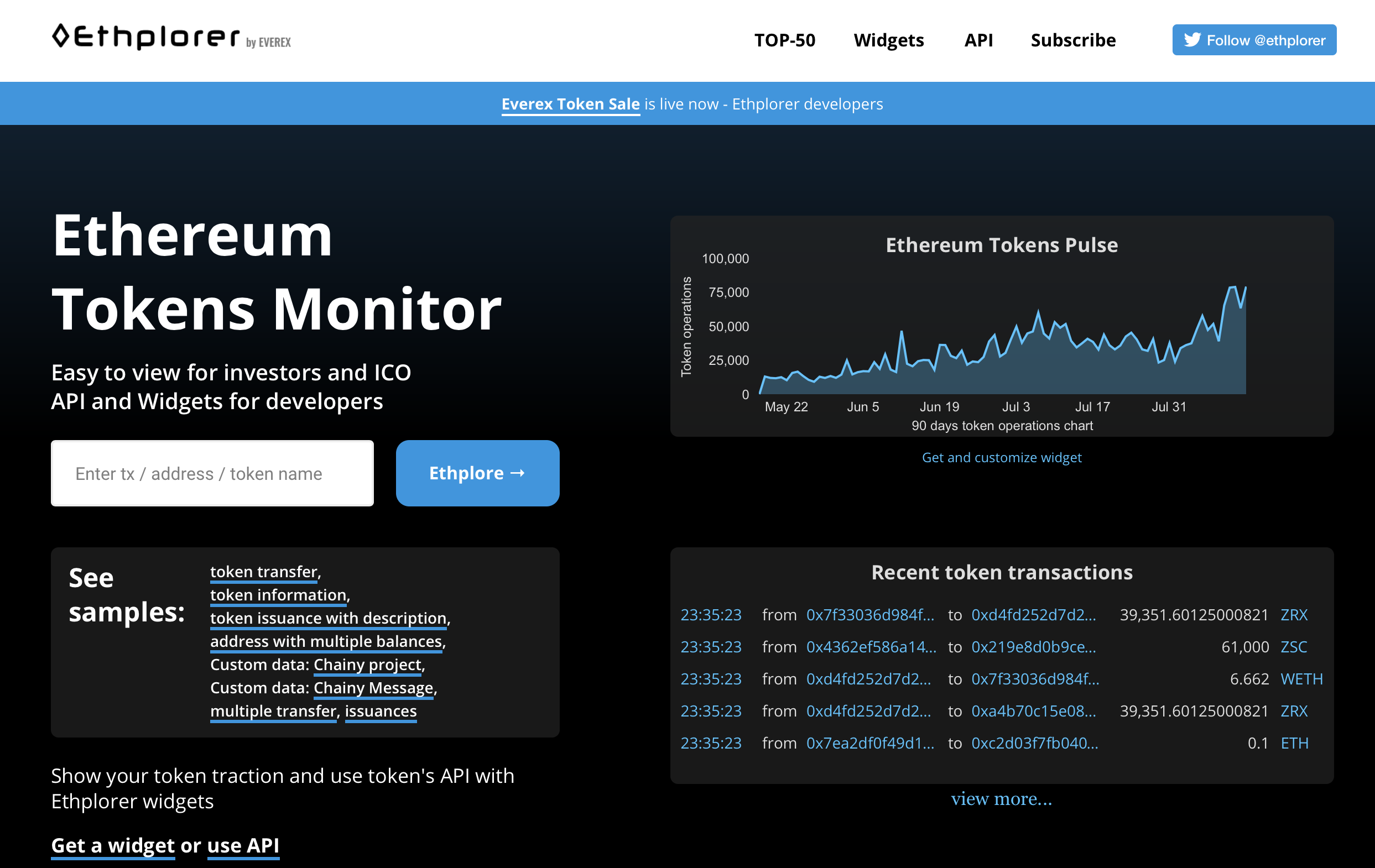Image resolution: width=1375 pixels, height=868 pixels.
Task: View the token information sample
Action: [278, 595]
